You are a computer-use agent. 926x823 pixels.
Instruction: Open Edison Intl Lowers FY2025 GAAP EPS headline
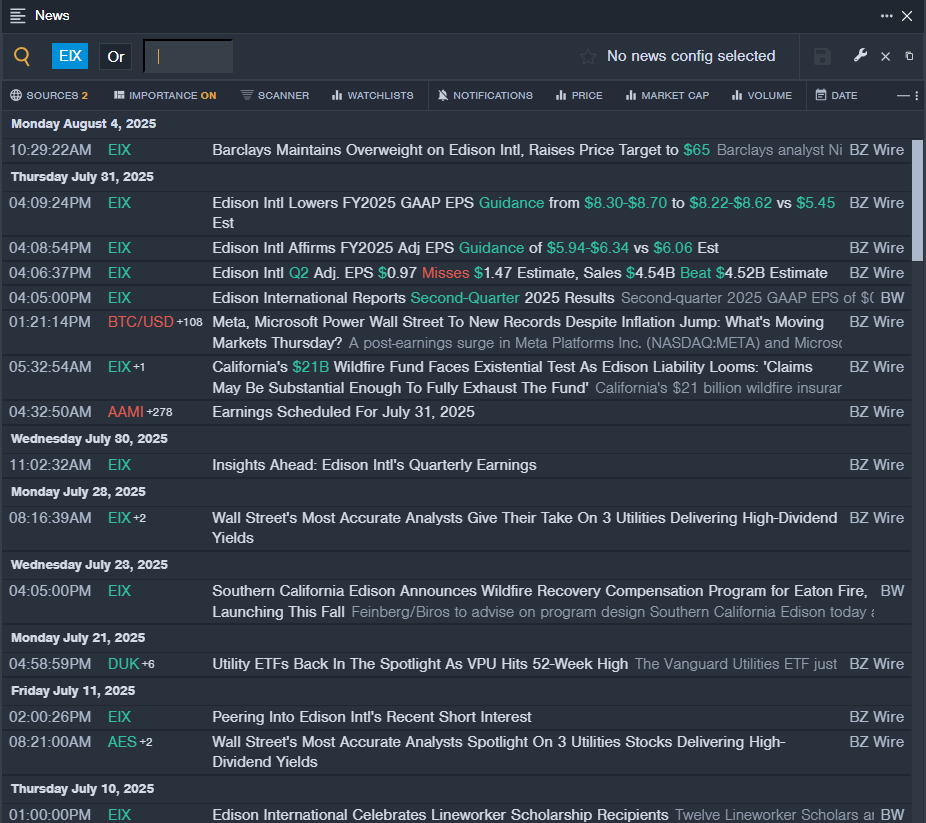[523, 213]
